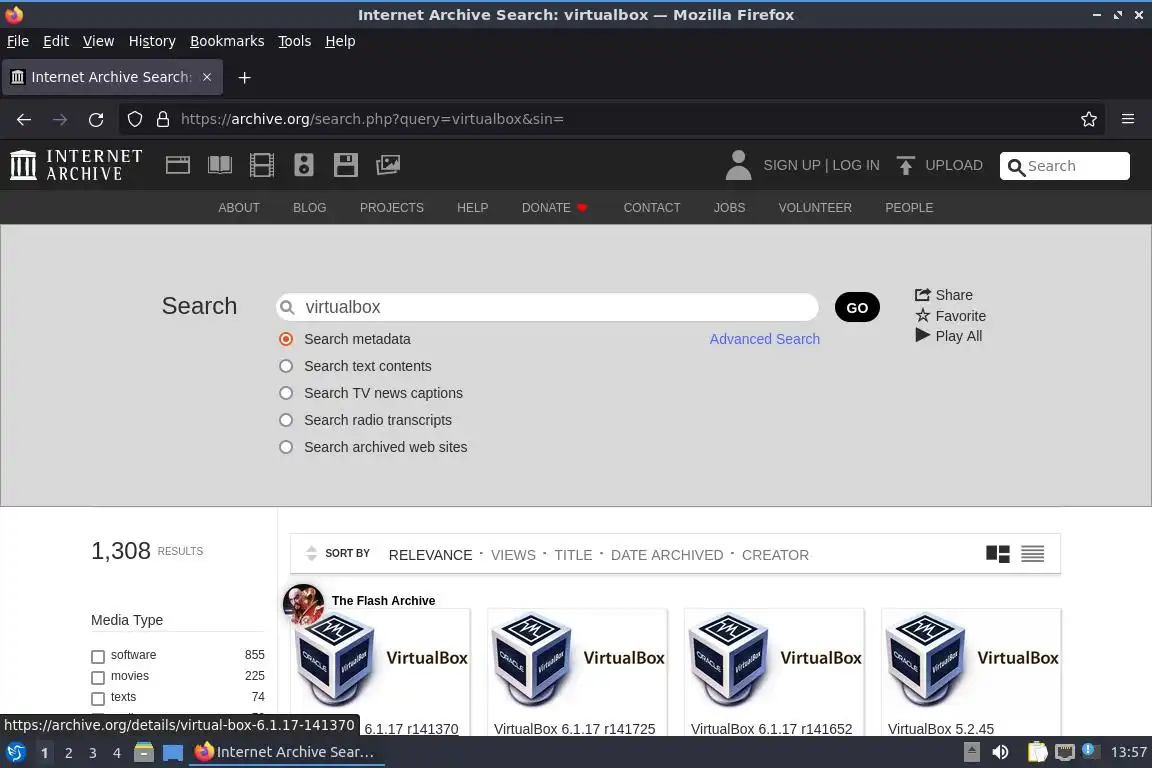Click the Upload arrow icon
The width and height of the screenshot is (1152, 768).
click(905, 165)
